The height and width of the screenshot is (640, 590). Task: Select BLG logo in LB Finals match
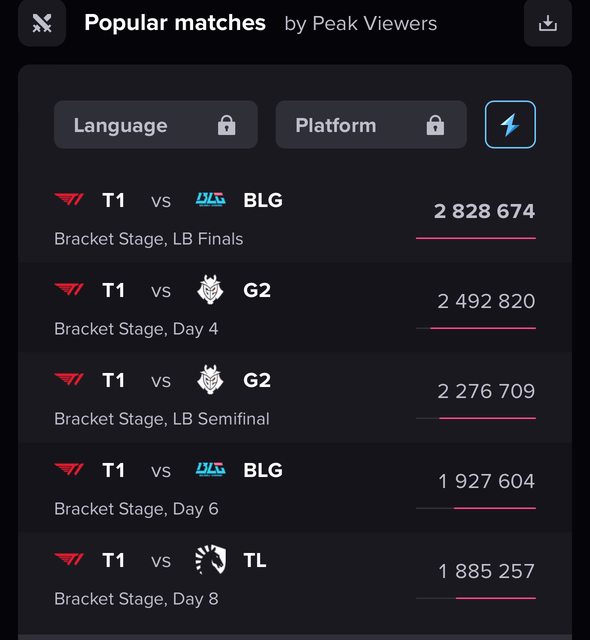(211, 200)
